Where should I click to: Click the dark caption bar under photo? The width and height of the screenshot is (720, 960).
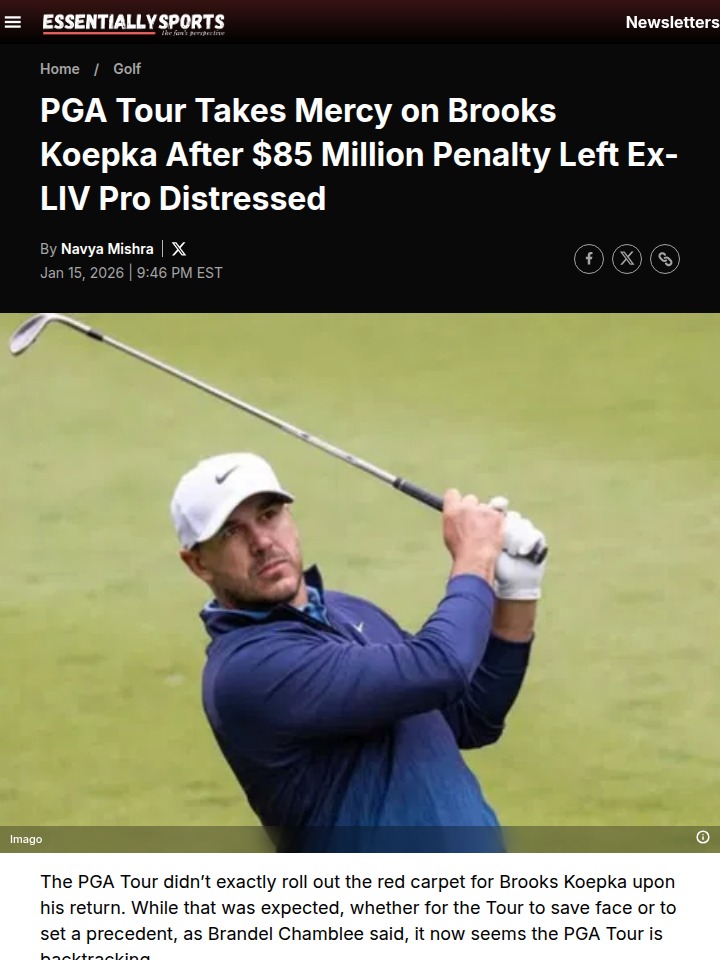(360, 839)
